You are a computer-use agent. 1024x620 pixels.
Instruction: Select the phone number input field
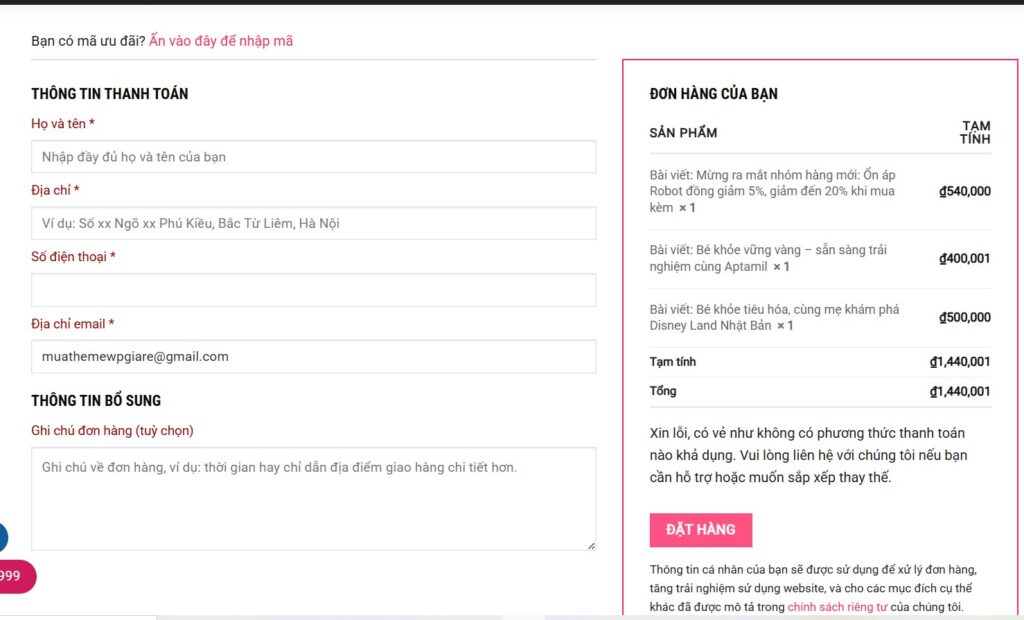coord(313,290)
